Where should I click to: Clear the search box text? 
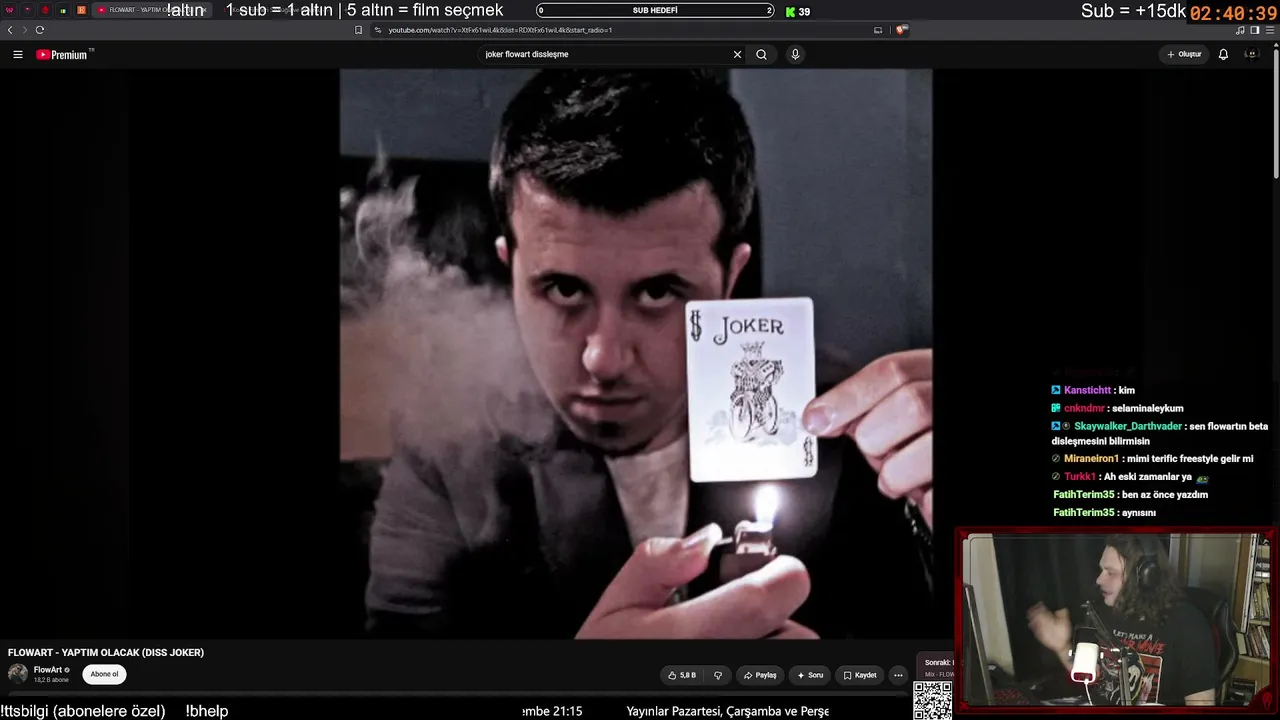(738, 55)
